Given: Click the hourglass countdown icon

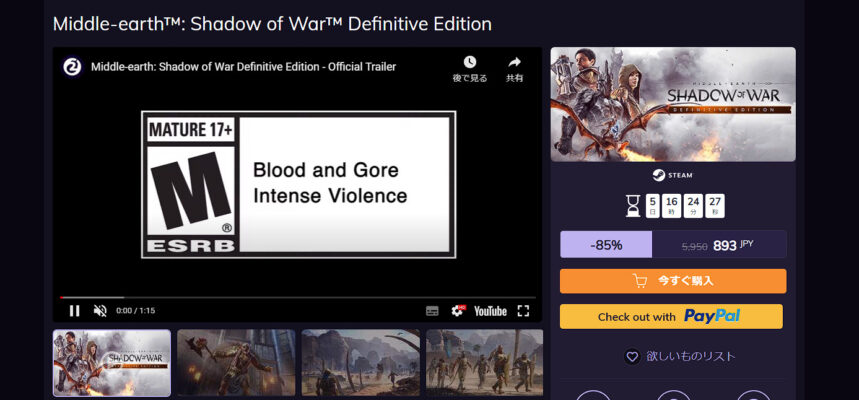Looking at the screenshot, I should [x=633, y=206].
